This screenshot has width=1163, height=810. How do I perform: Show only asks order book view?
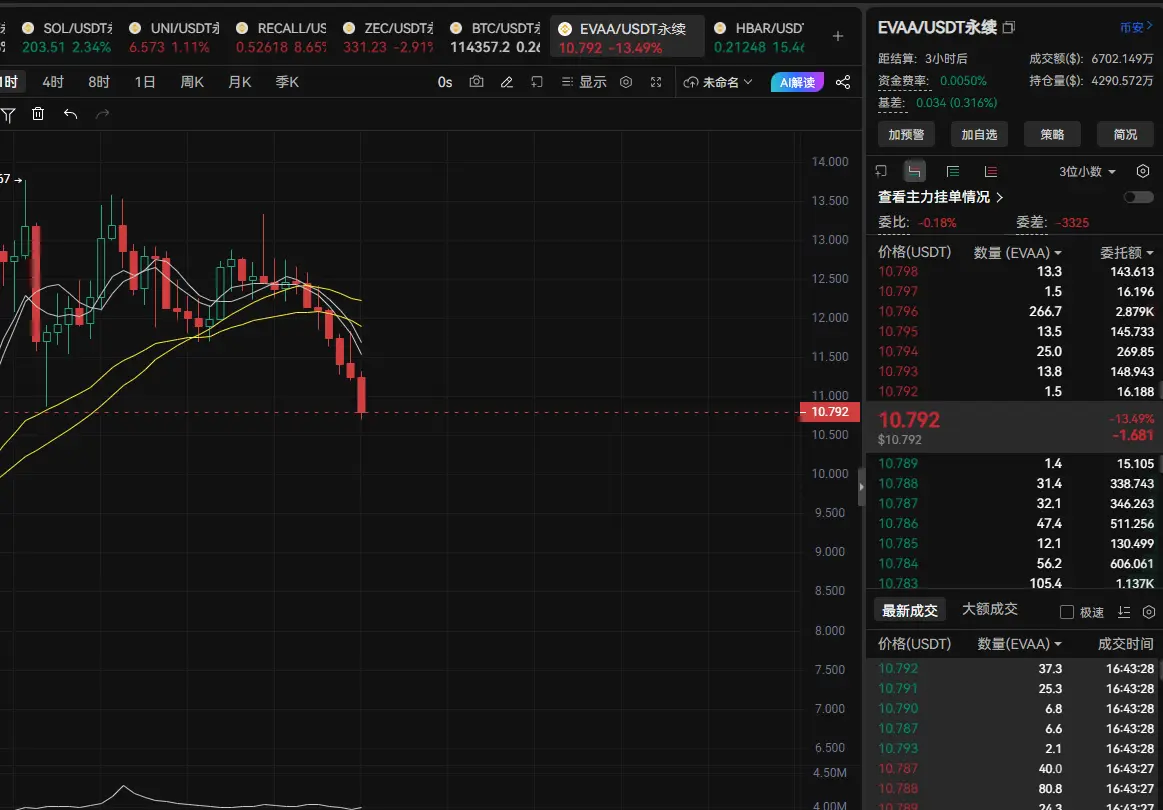point(990,171)
